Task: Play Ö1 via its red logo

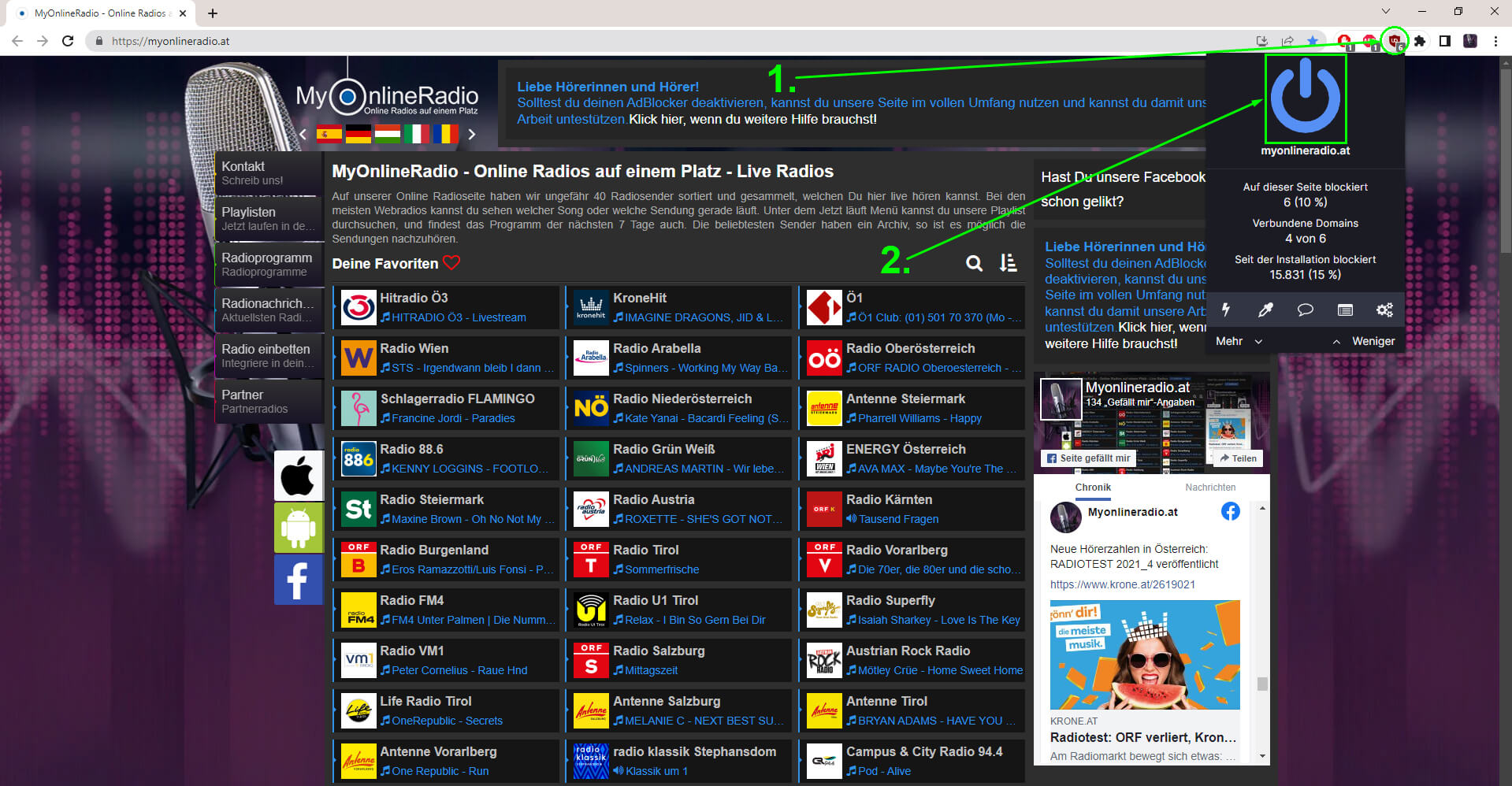Action: [x=824, y=307]
